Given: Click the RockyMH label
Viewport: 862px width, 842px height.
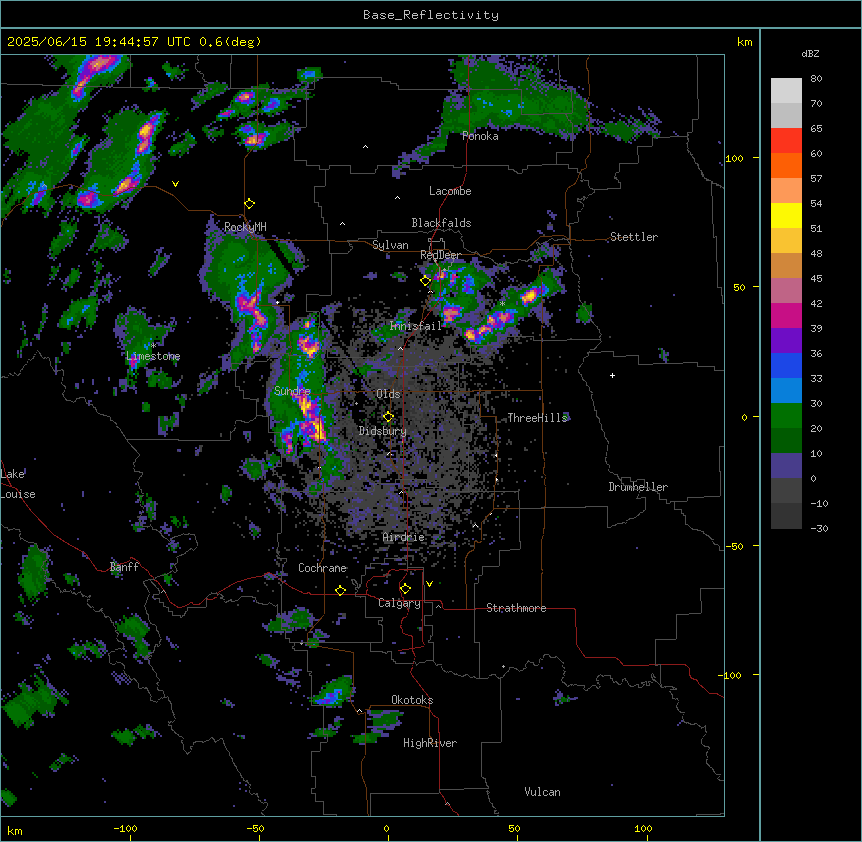Looking at the screenshot, I should pyautogui.click(x=245, y=227).
